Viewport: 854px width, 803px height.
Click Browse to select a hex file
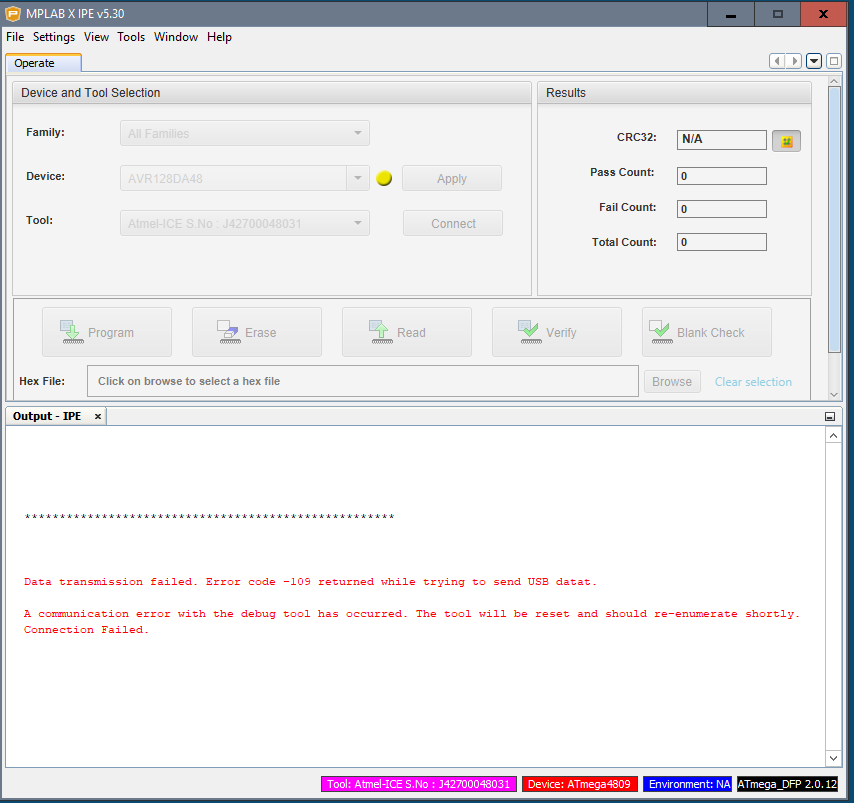[672, 381]
